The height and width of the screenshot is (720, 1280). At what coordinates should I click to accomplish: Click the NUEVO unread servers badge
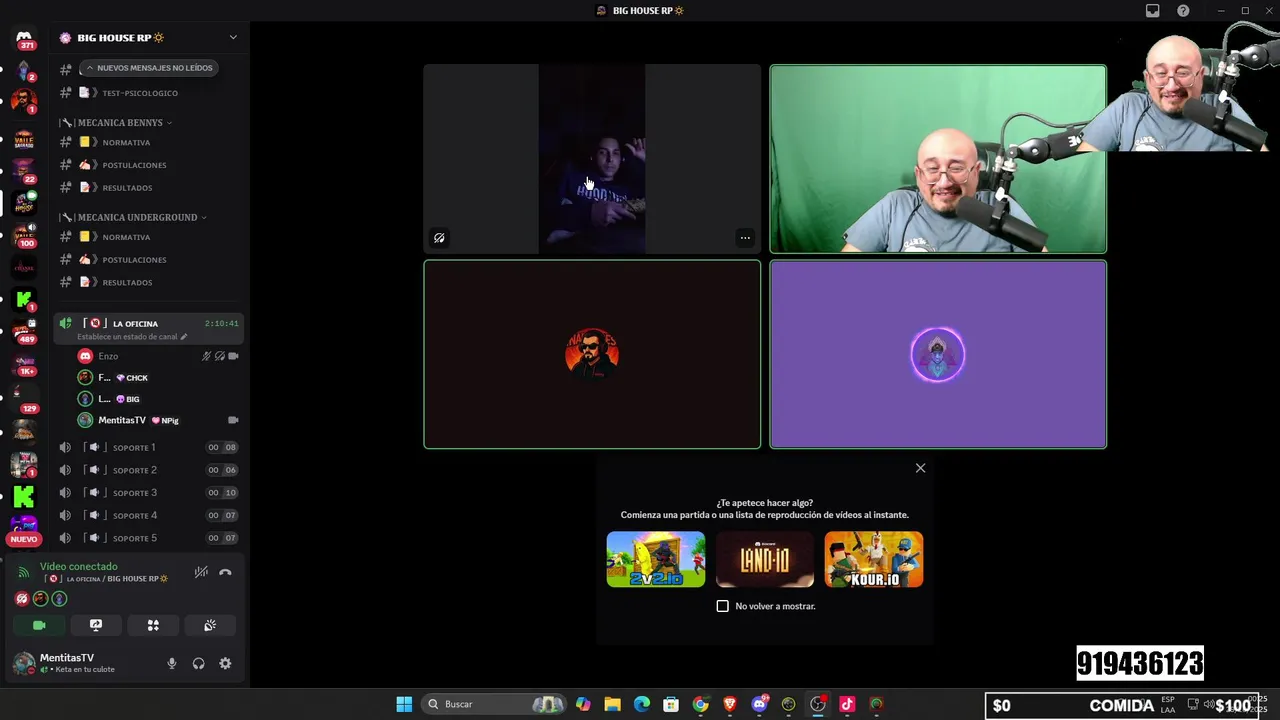click(x=23, y=539)
